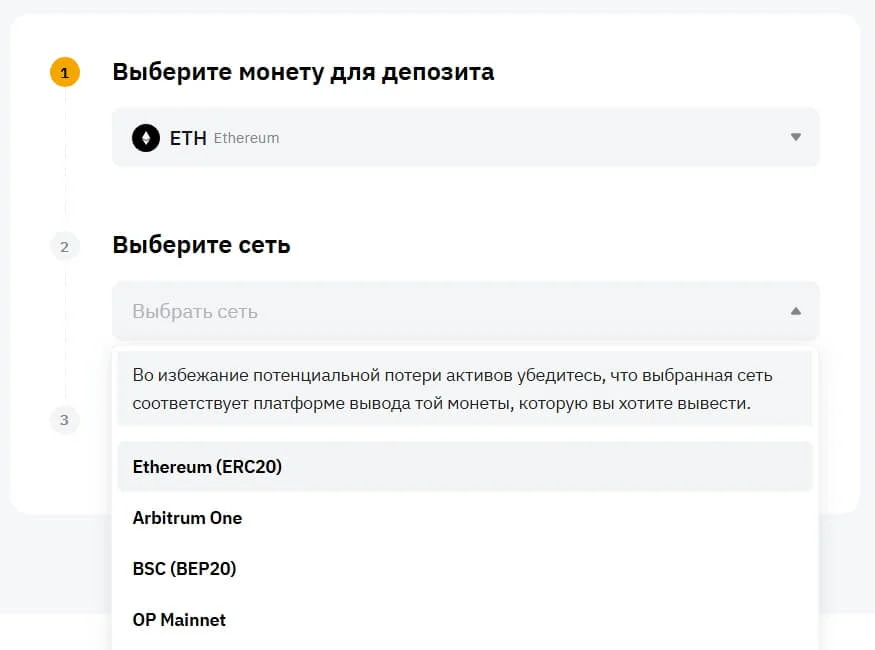The image size is (875, 650).
Task: Choose the Arbitrum One network
Action: click(187, 518)
